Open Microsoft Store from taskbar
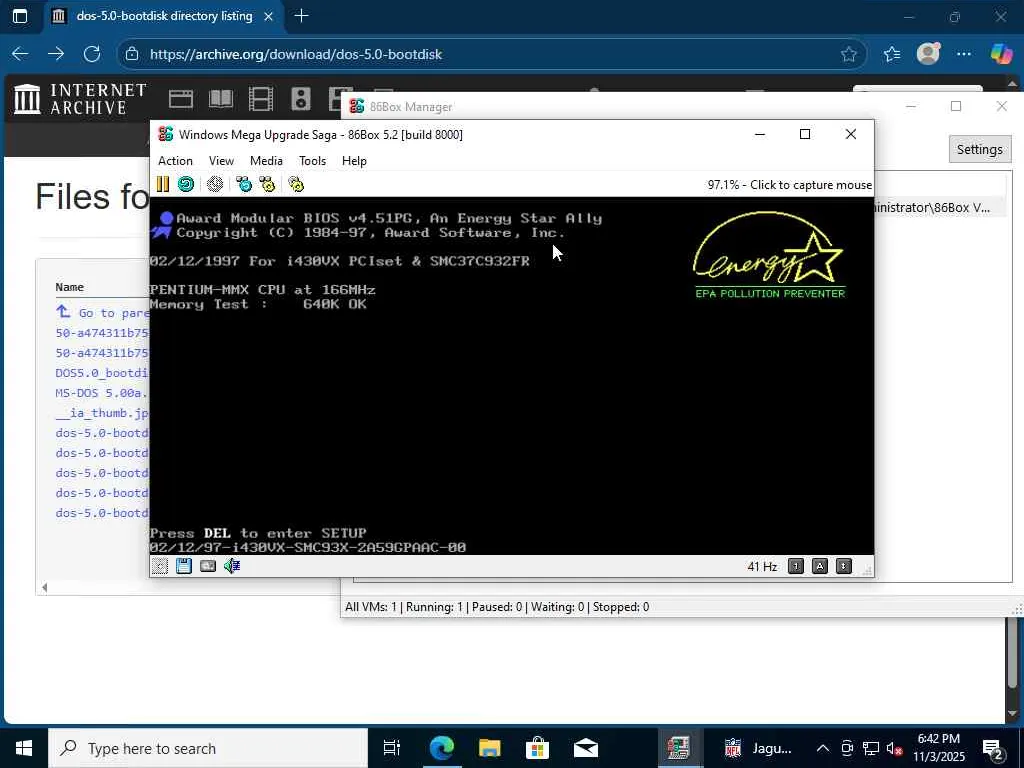 pos(537,748)
